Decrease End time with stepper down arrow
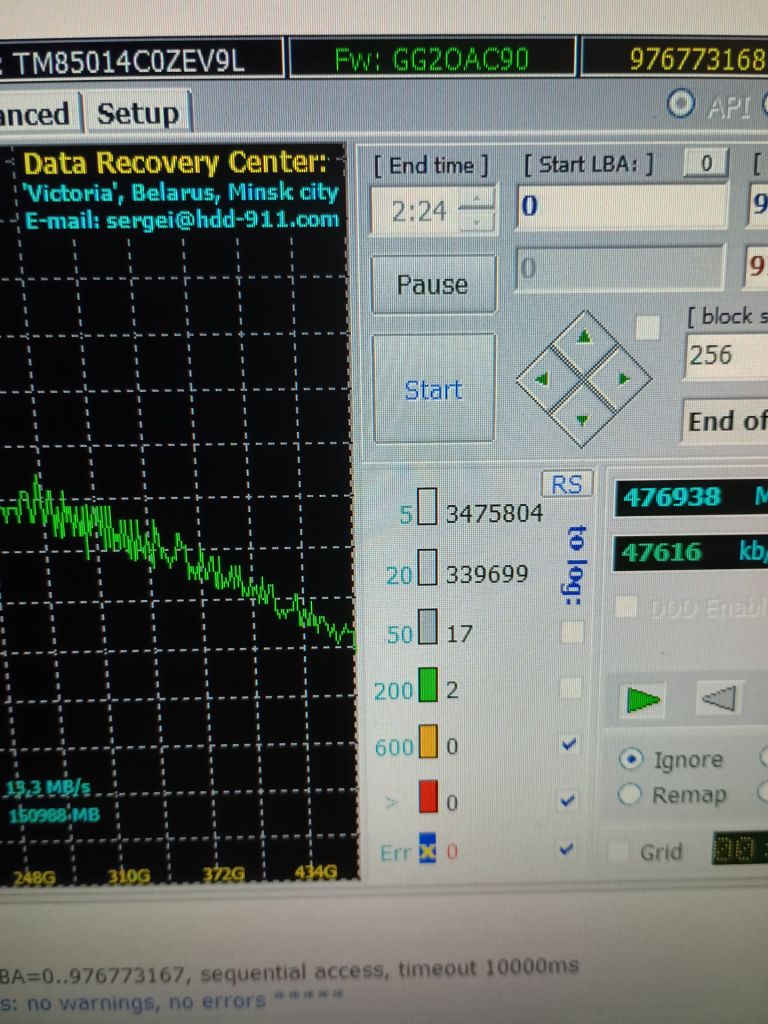768x1024 pixels. pyautogui.click(x=477, y=222)
